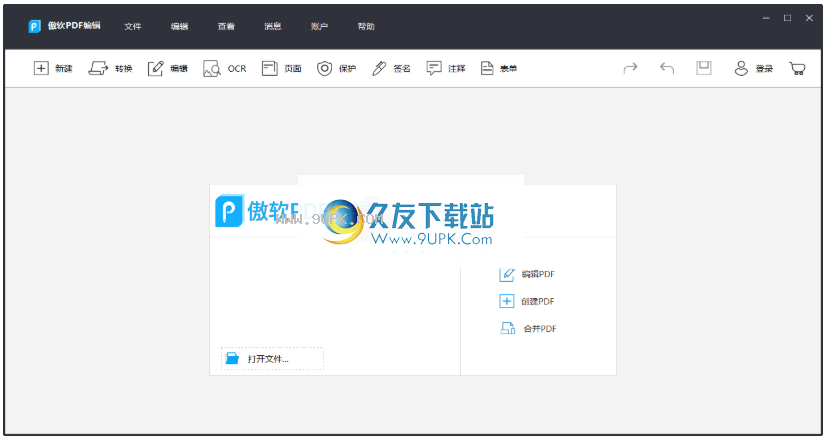
Task: Select the Edit (编辑) pencil tool in toolbar
Action: coord(155,68)
